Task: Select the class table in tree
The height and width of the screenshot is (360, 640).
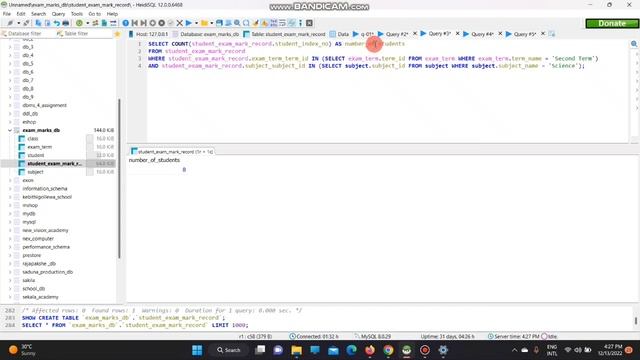Action: (33, 139)
